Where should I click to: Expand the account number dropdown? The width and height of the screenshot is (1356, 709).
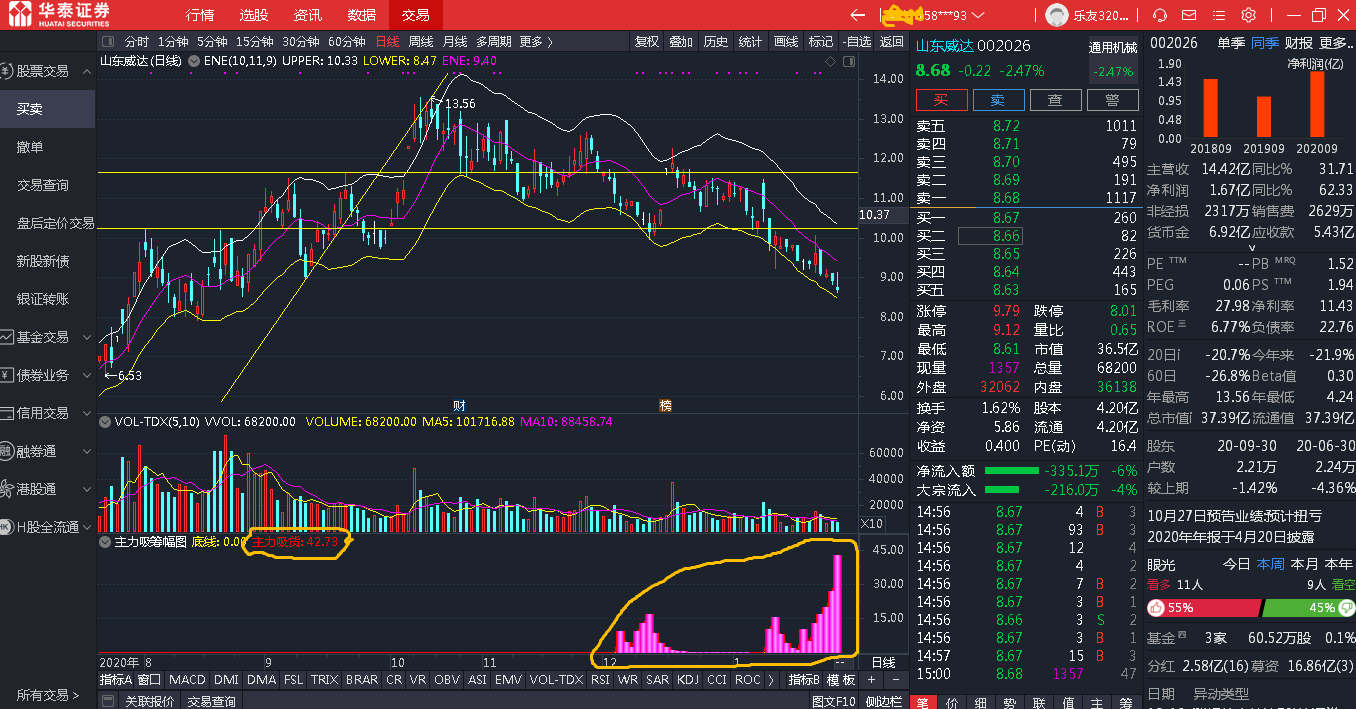pos(977,15)
